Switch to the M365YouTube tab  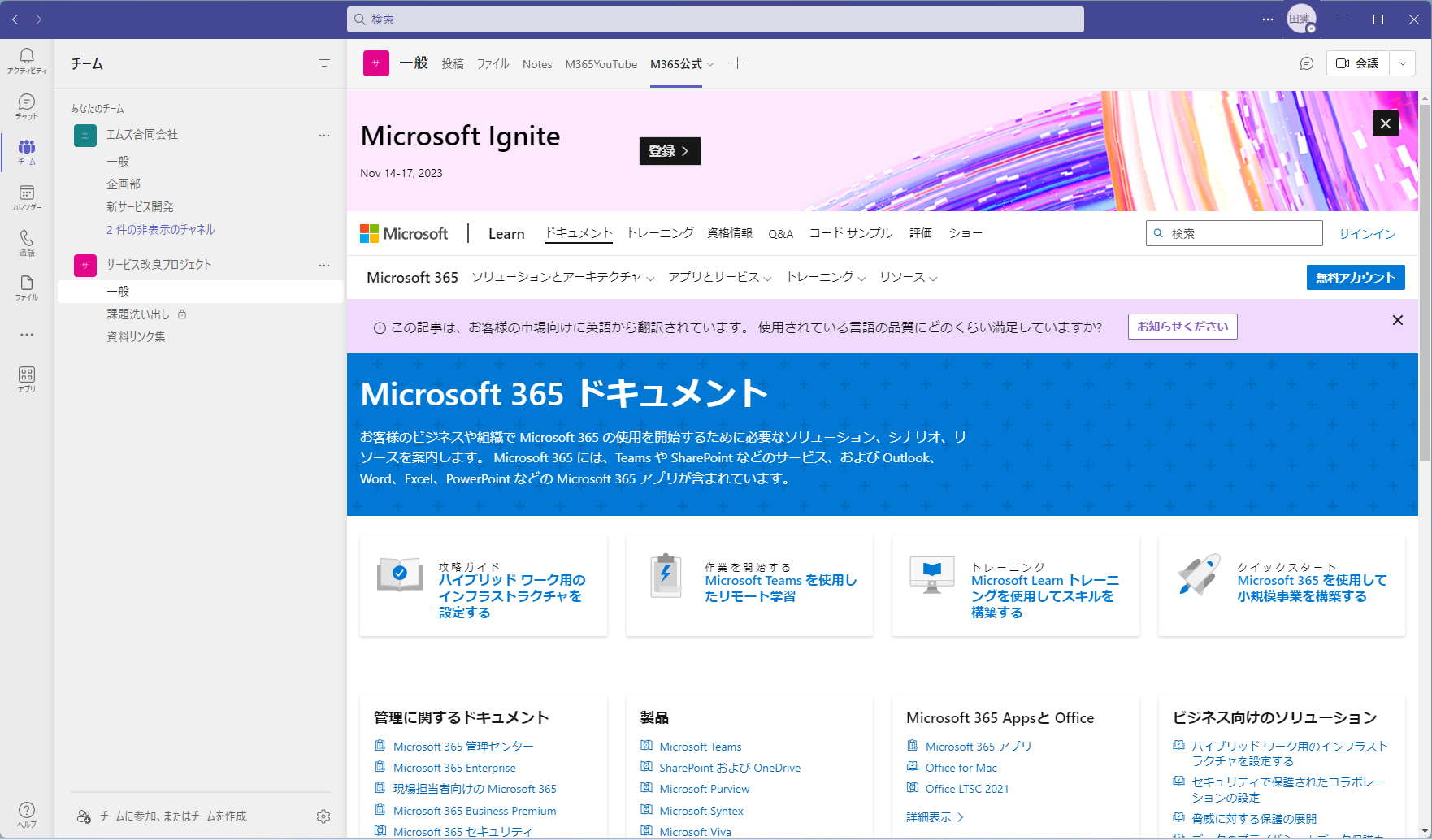(601, 64)
